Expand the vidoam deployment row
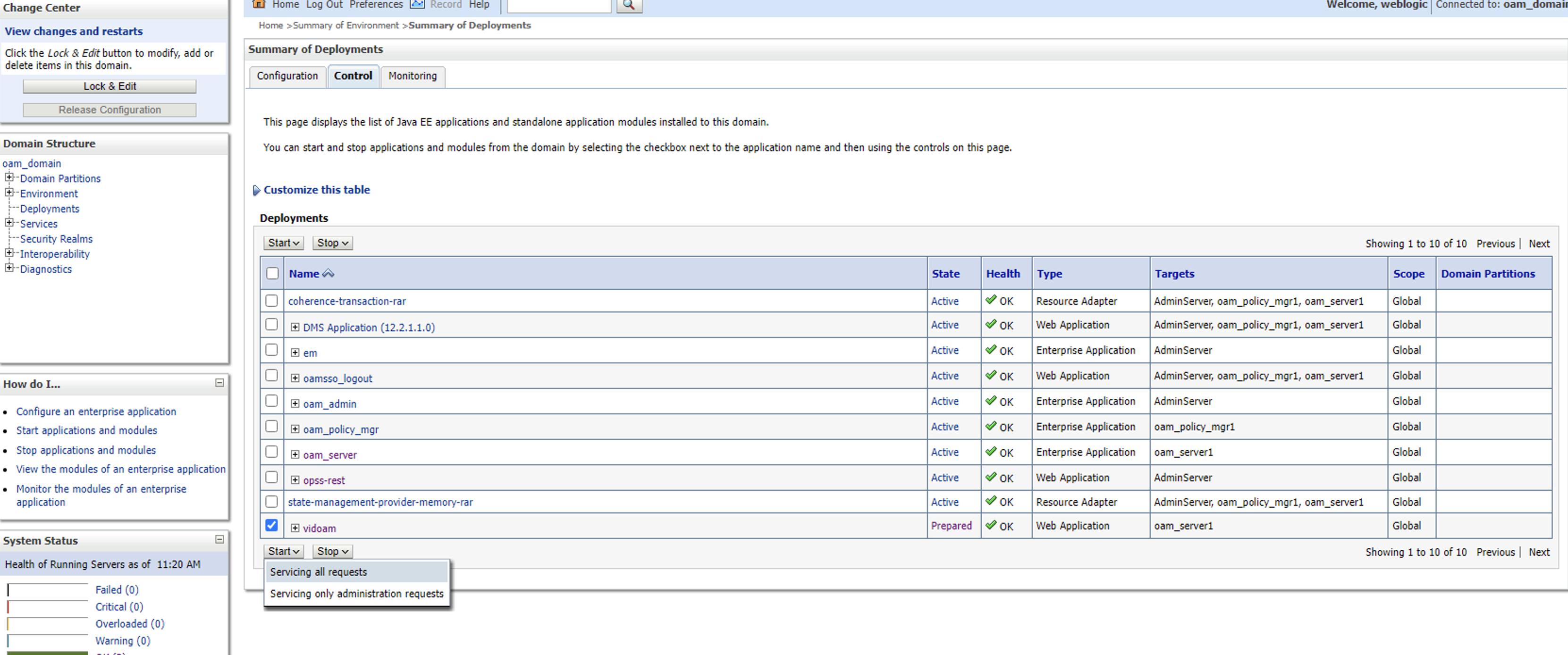This screenshot has width=1568, height=655. point(295,528)
